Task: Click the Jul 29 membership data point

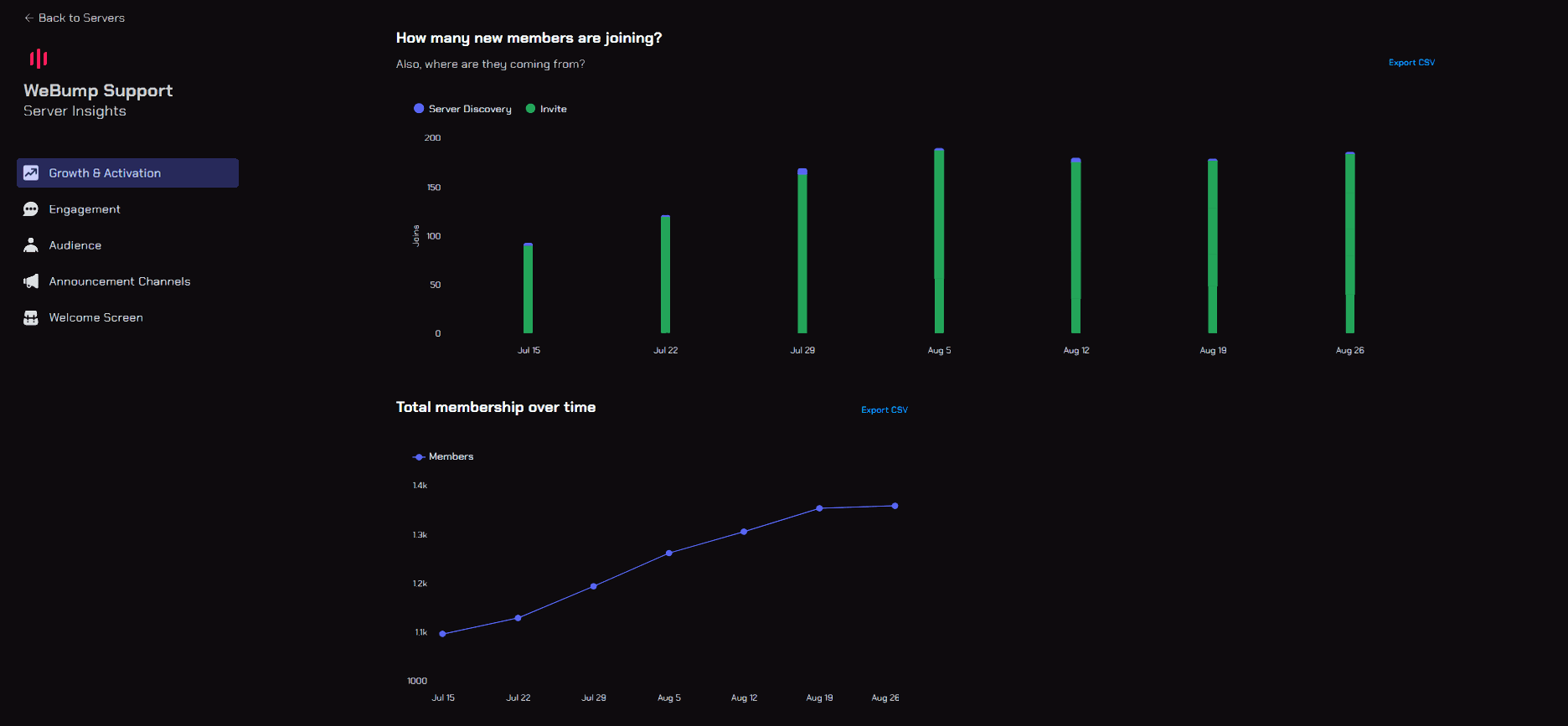Action: 593,586
